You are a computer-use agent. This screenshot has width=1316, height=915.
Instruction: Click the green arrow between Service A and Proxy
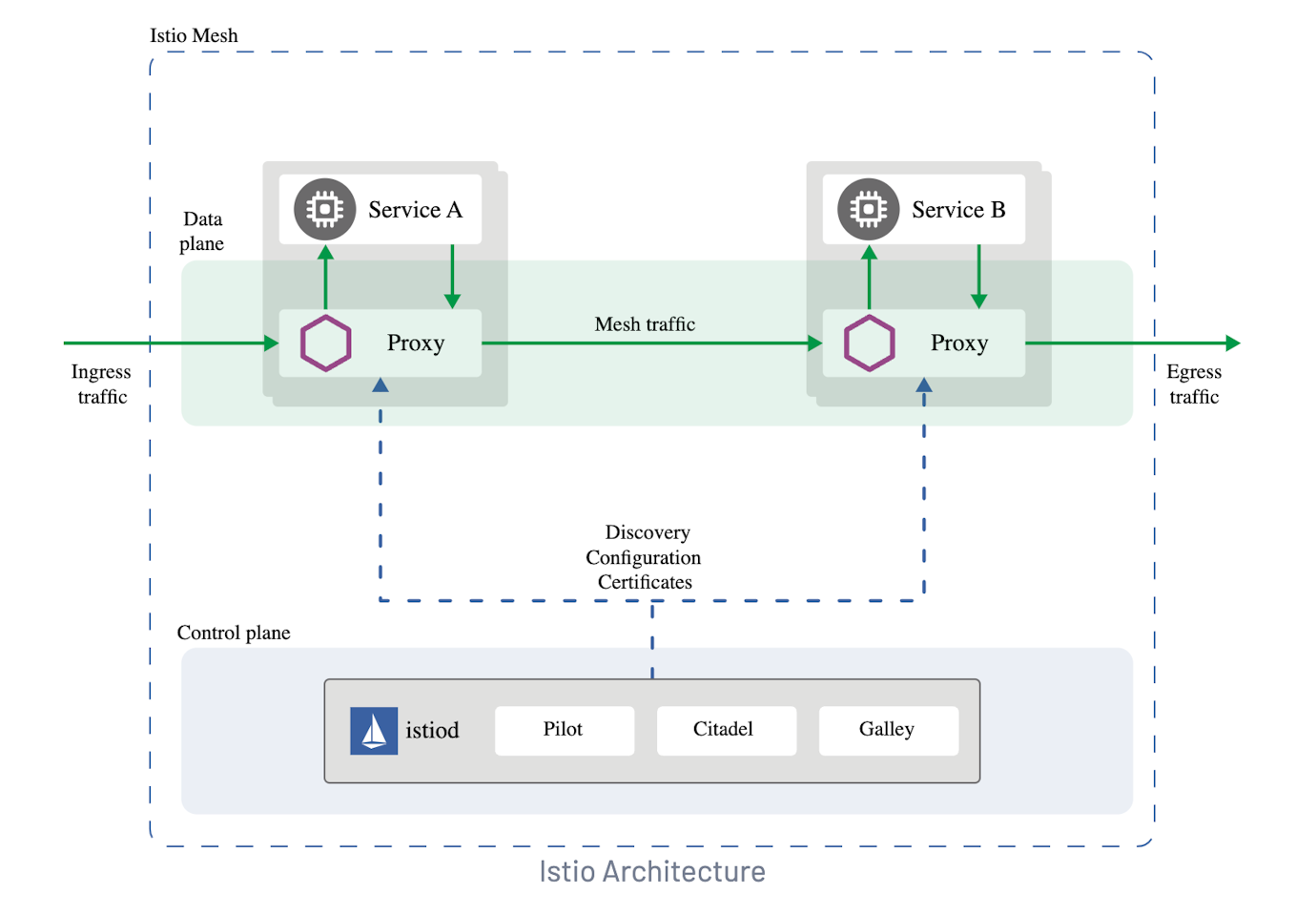tap(325, 277)
